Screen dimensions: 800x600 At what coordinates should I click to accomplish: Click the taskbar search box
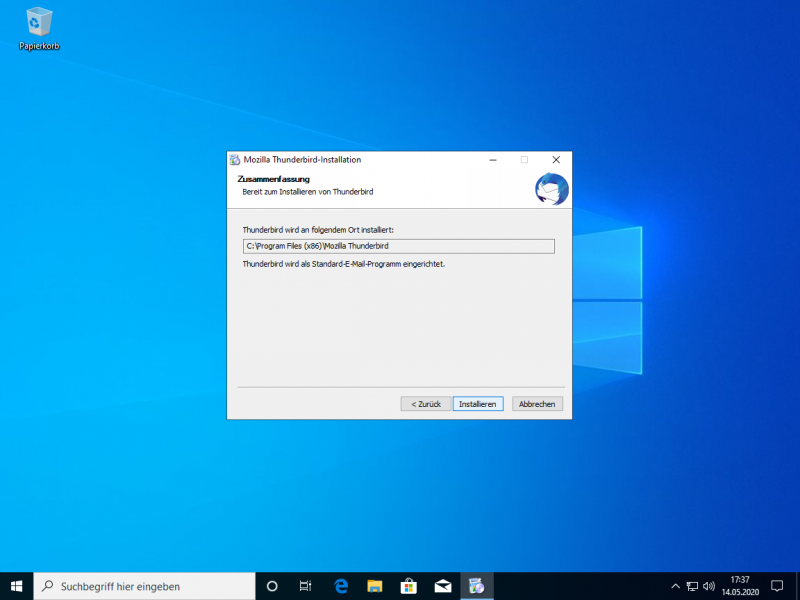coord(145,586)
